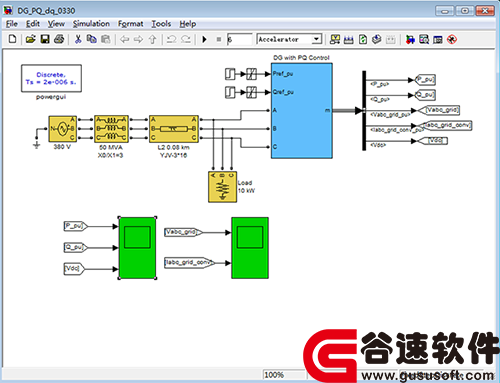
Task: Go up to parent system arrow
Action: 153,39
